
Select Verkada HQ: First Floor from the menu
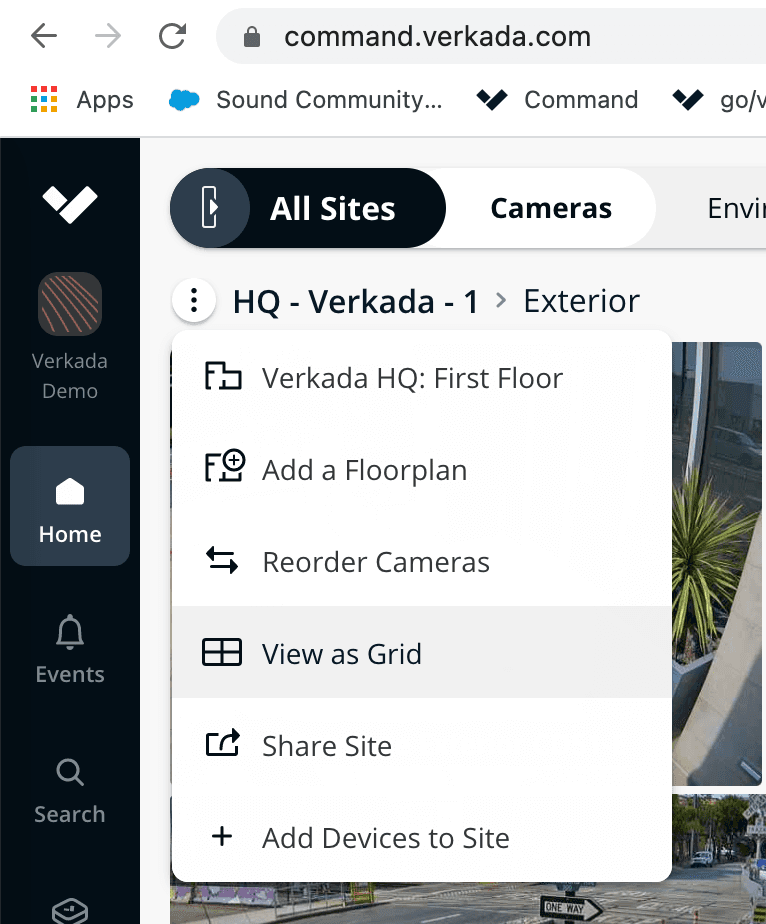click(412, 377)
